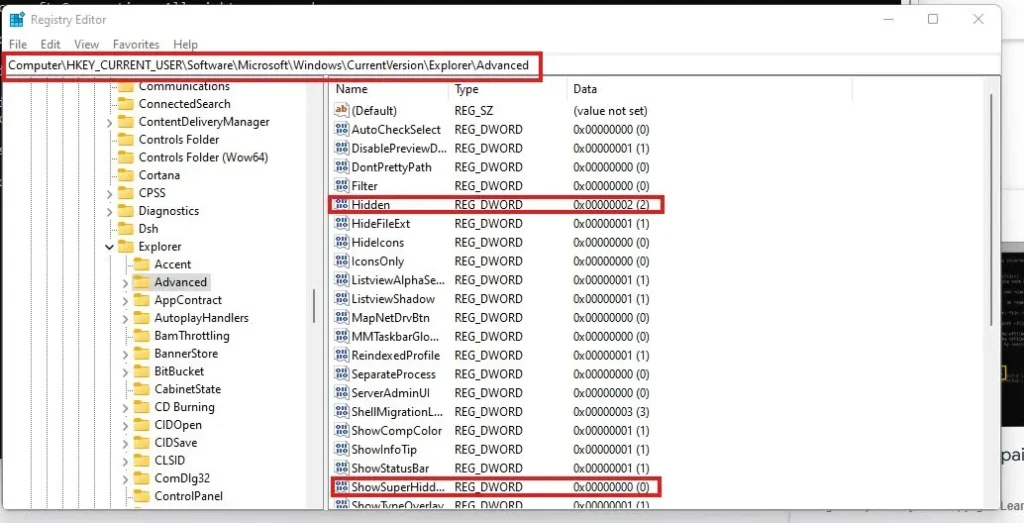
Task: Click the REG_SZ type cell
Action: point(473,111)
